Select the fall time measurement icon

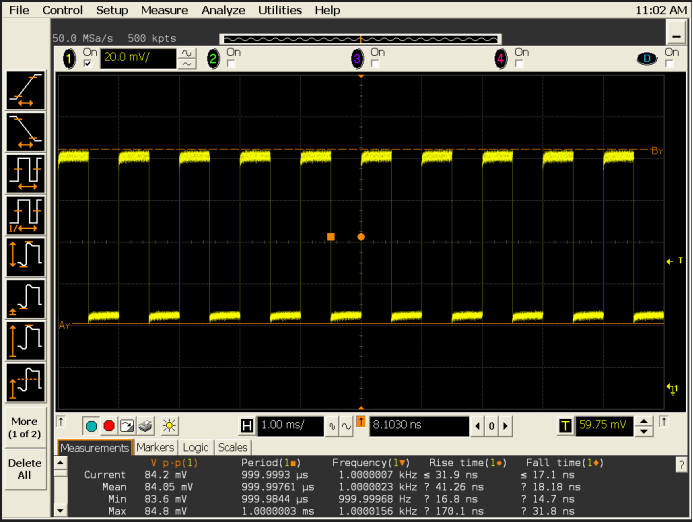click(26, 132)
